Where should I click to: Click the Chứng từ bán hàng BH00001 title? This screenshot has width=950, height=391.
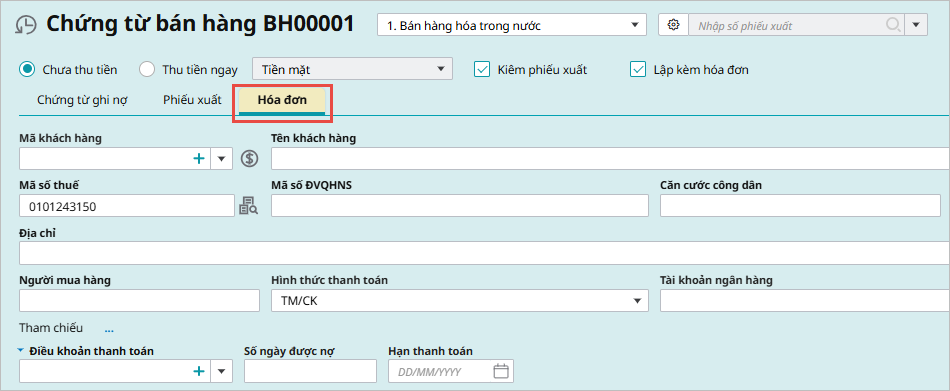coord(200,24)
